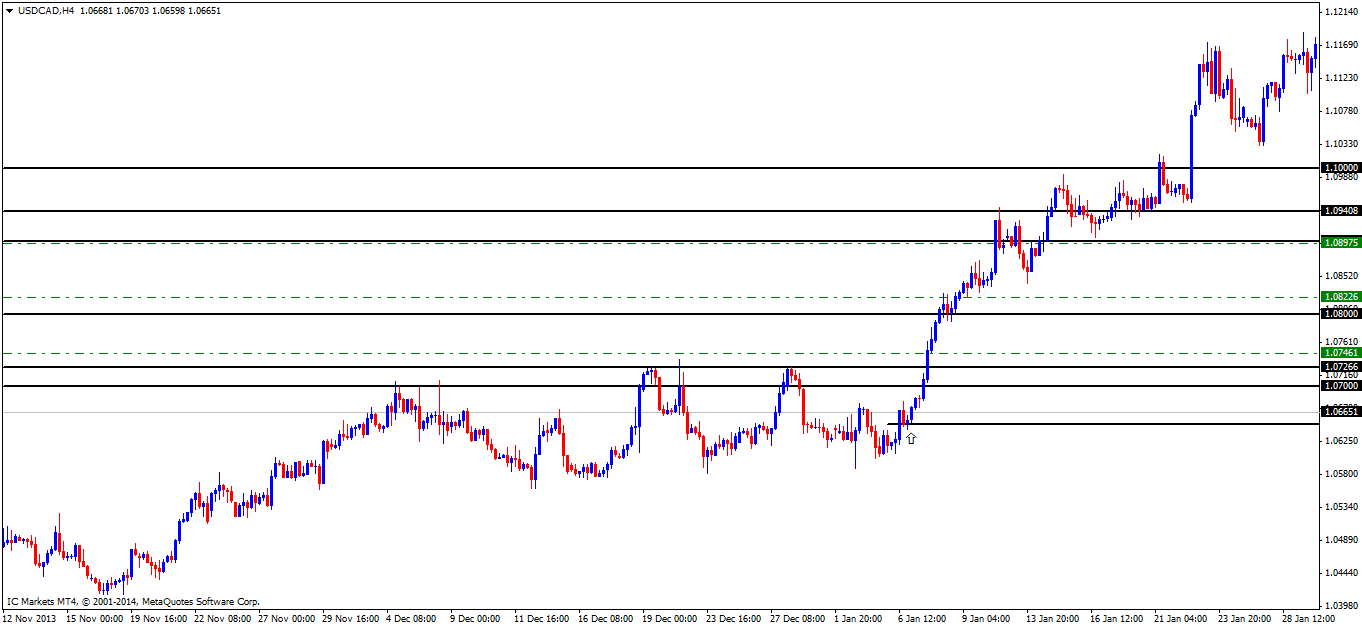
Task: Select the 1.09408 price level tag
Action: tap(1341, 211)
